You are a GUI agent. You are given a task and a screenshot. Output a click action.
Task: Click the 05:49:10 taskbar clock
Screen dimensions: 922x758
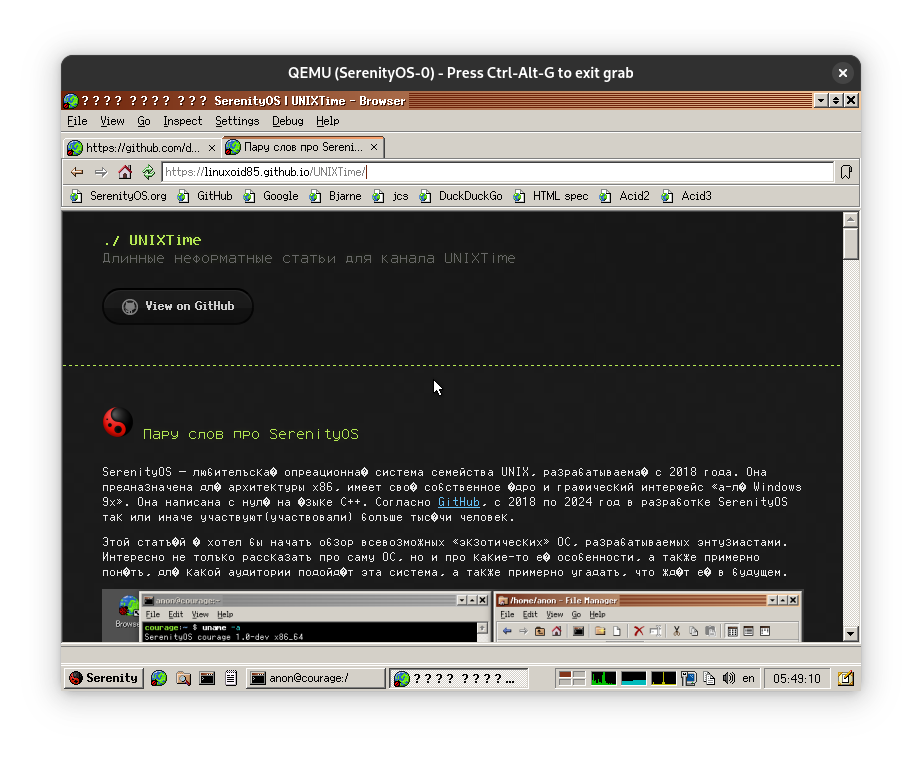[796, 678]
